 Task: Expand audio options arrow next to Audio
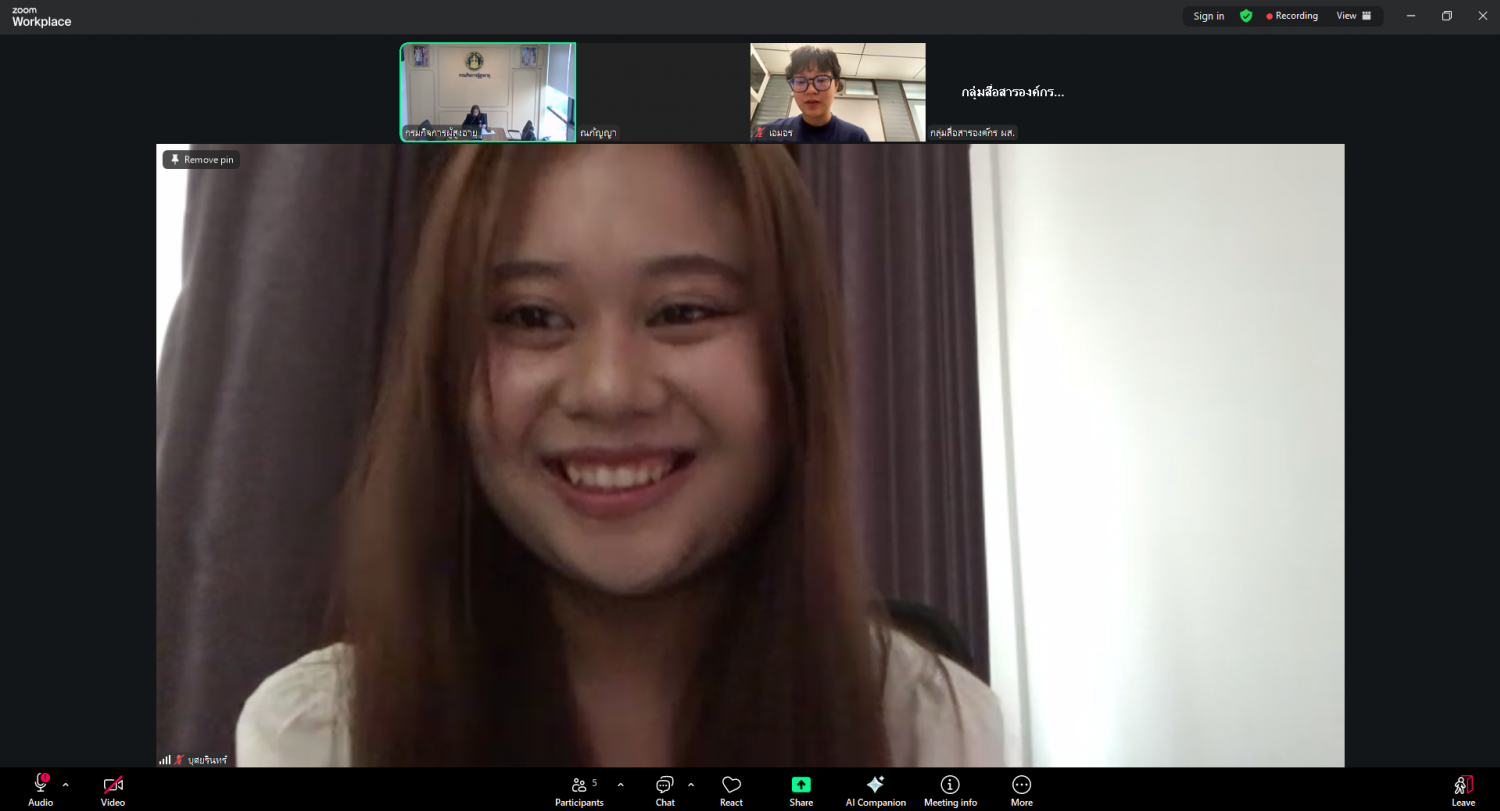click(x=66, y=785)
